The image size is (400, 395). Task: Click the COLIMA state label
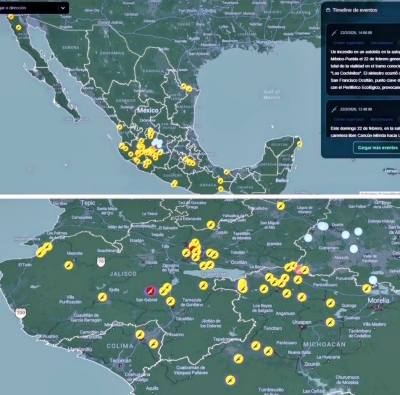coord(120,346)
